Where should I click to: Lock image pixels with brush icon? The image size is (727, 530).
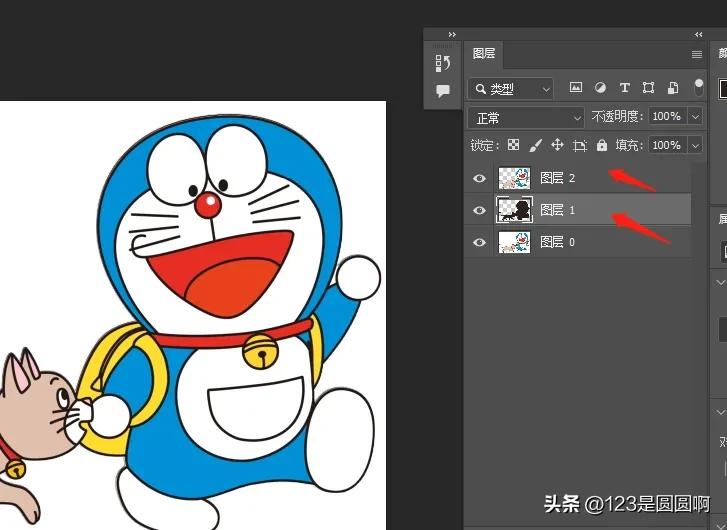coord(535,145)
